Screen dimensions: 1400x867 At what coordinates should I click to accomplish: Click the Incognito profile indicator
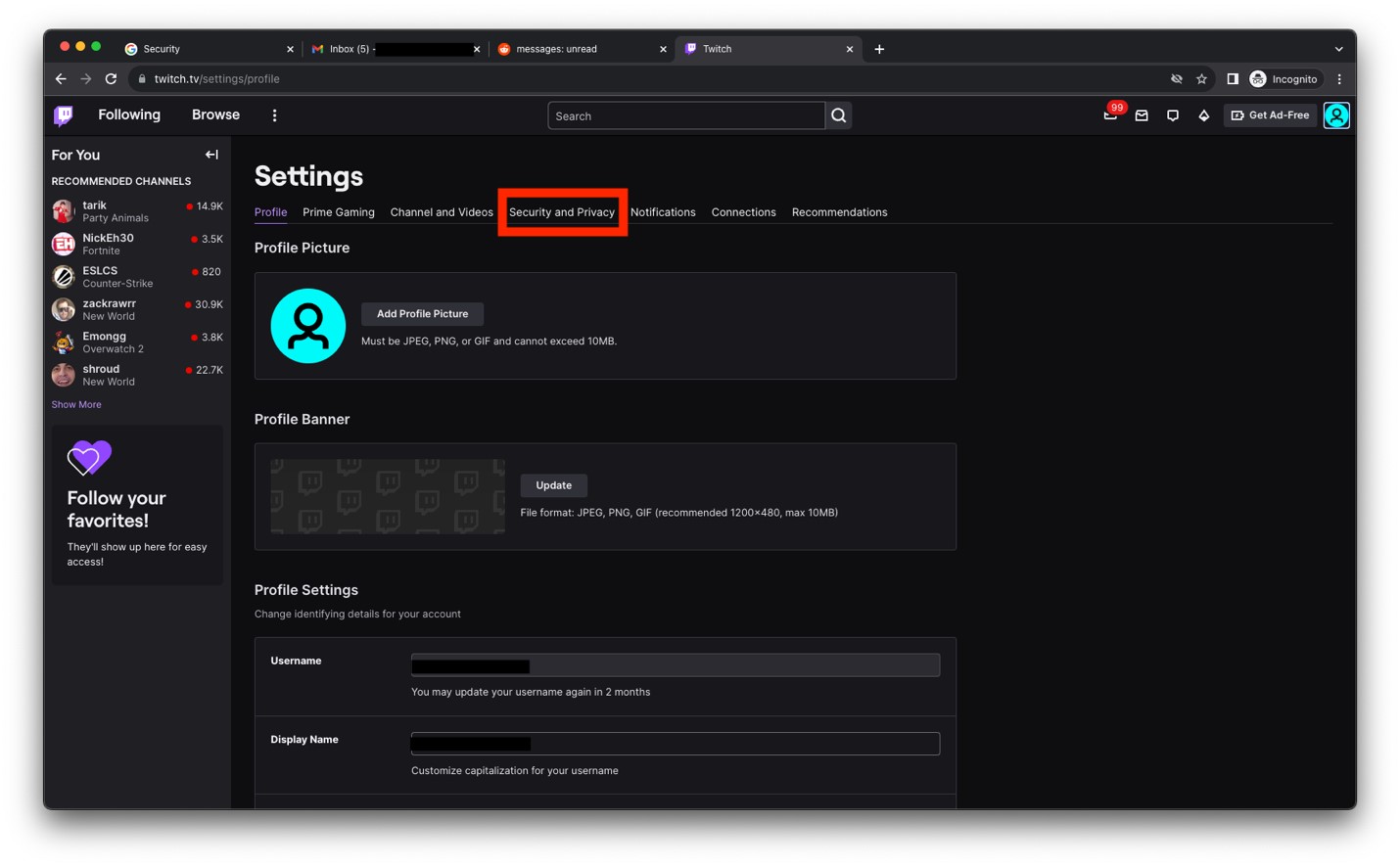1284,78
